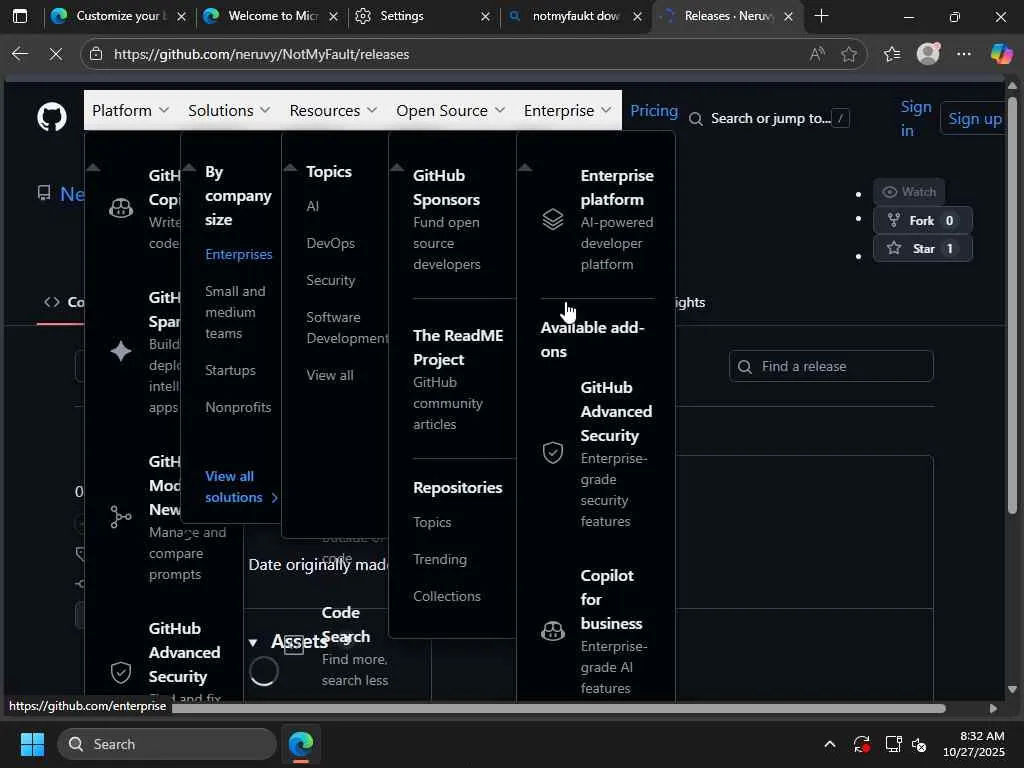Click the Fork button icon
This screenshot has width=1024, height=768.
pos(894,220)
